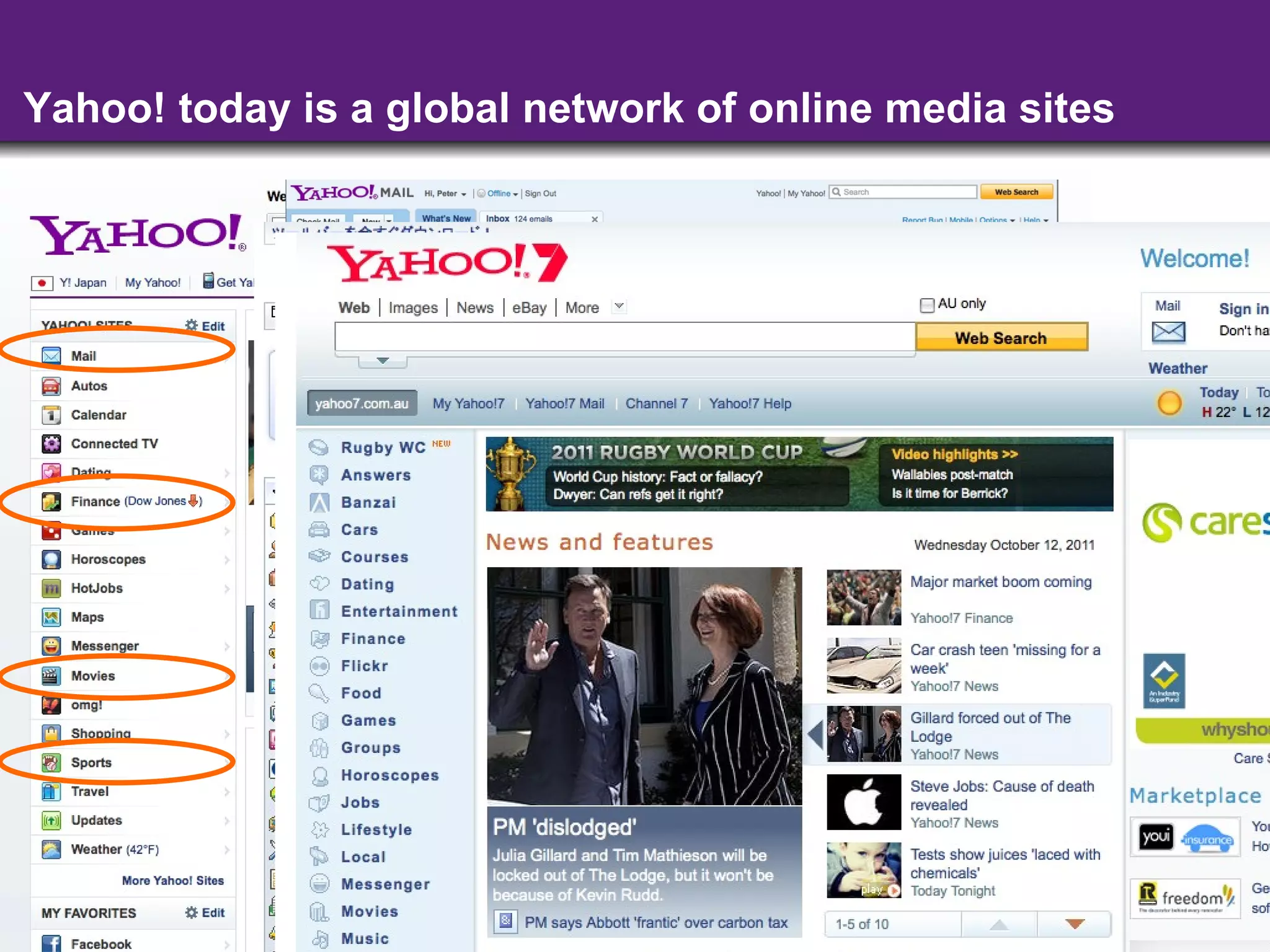1270x952 pixels.
Task: Open the Travel suitcase icon
Action: pyautogui.click(x=51, y=791)
